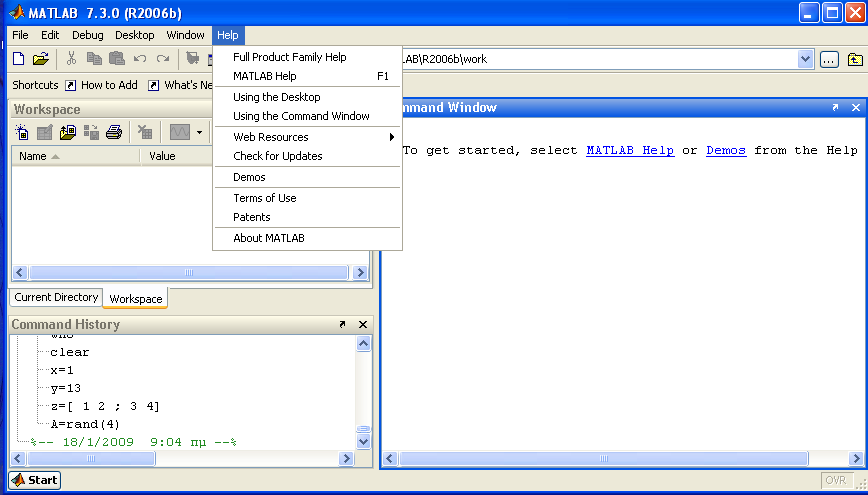Click the Simulink icon in toolbar
The width and height of the screenshot is (868, 495).
[193, 59]
